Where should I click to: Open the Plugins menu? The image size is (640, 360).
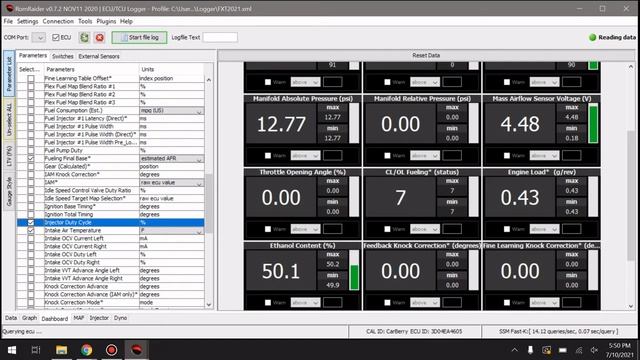click(x=106, y=21)
